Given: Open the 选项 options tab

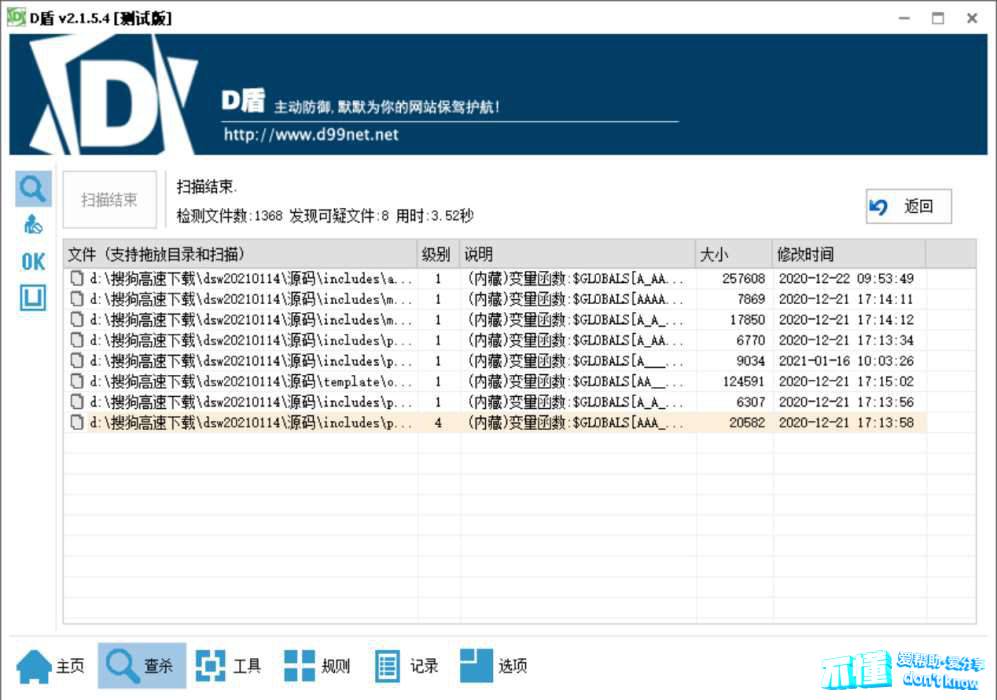Looking at the screenshot, I should tap(494, 665).
